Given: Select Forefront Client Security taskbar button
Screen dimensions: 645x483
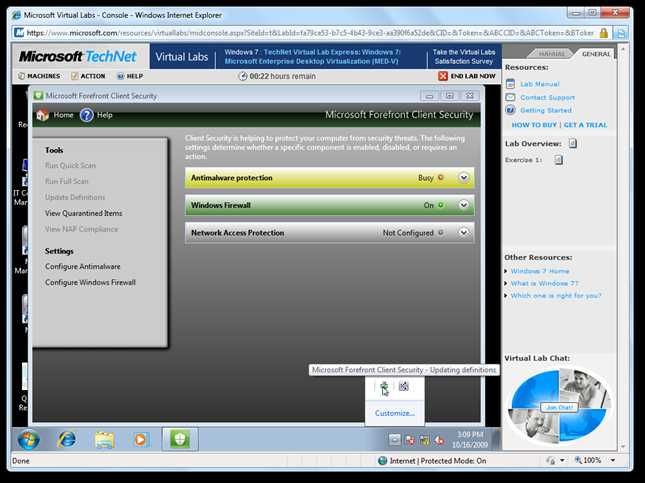Looking at the screenshot, I should click(x=180, y=439).
